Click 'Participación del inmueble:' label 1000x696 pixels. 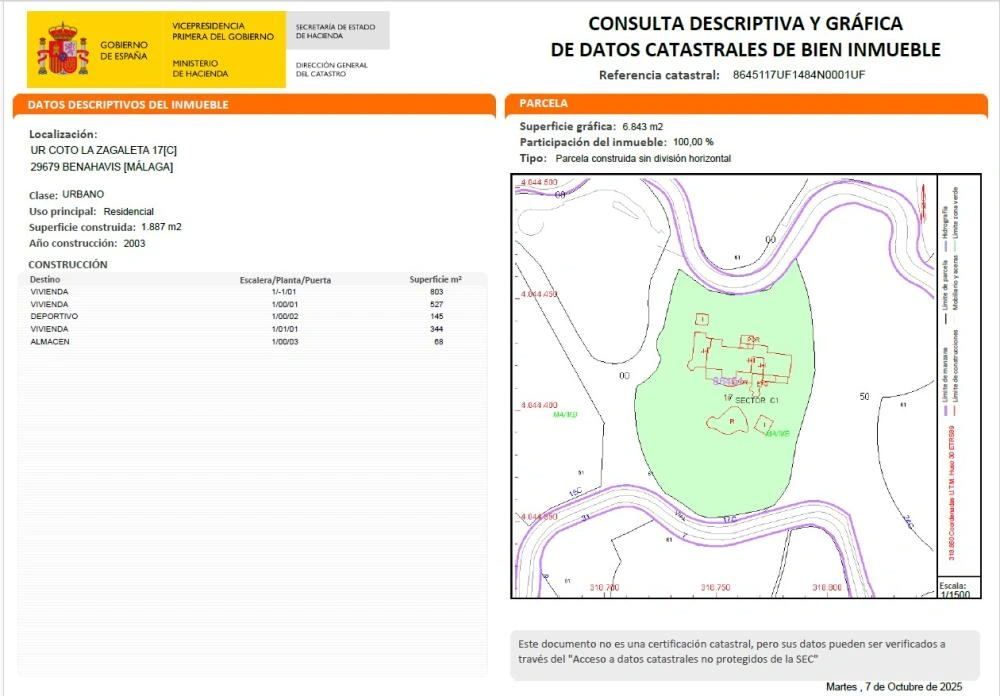click(x=593, y=142)
